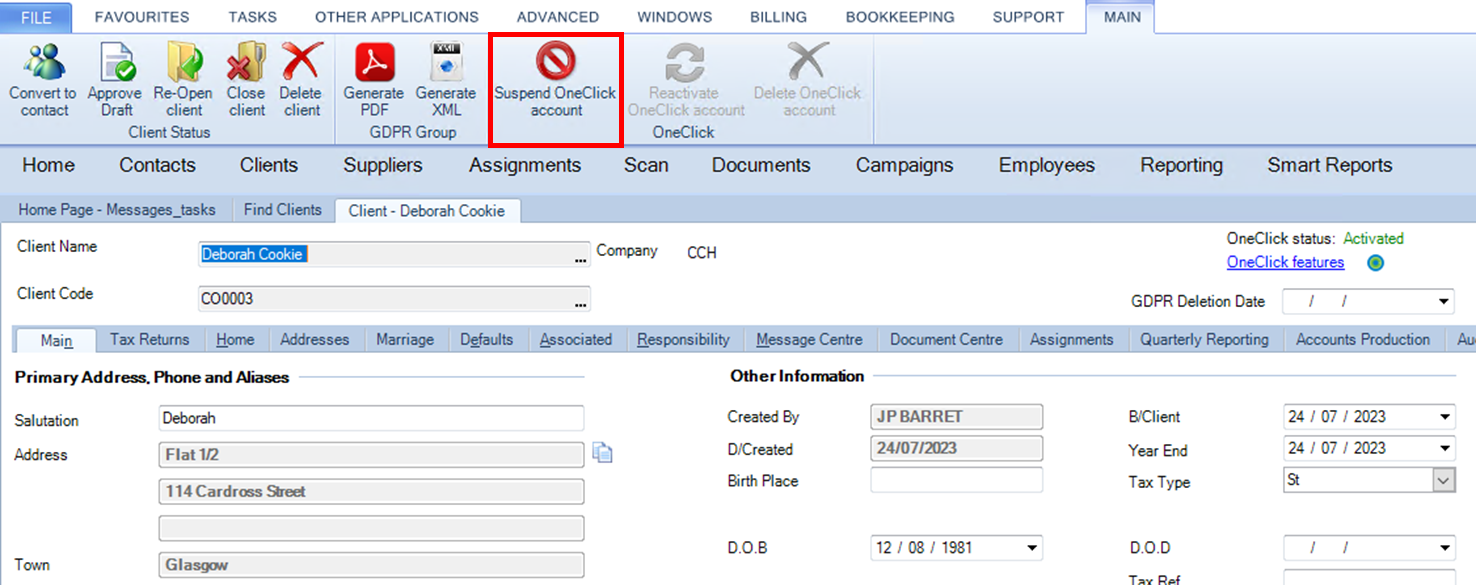Screen dimensions: 1476x585
Task: Open Scan in navigation bar
Action: pos(646,165)
